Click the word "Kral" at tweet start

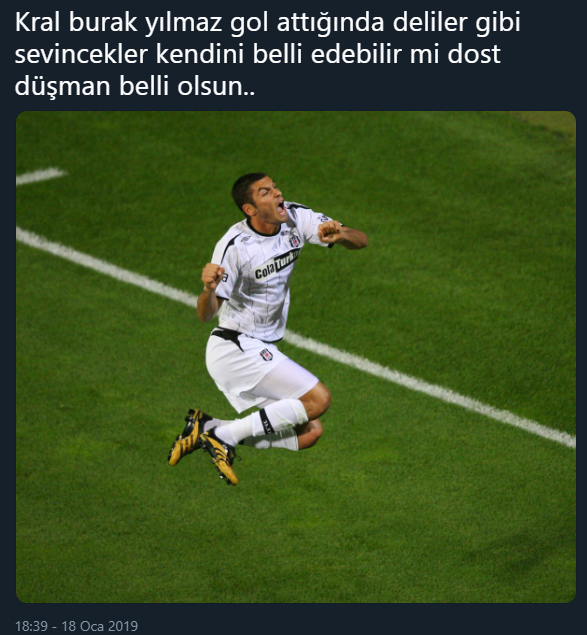point(37,22)
